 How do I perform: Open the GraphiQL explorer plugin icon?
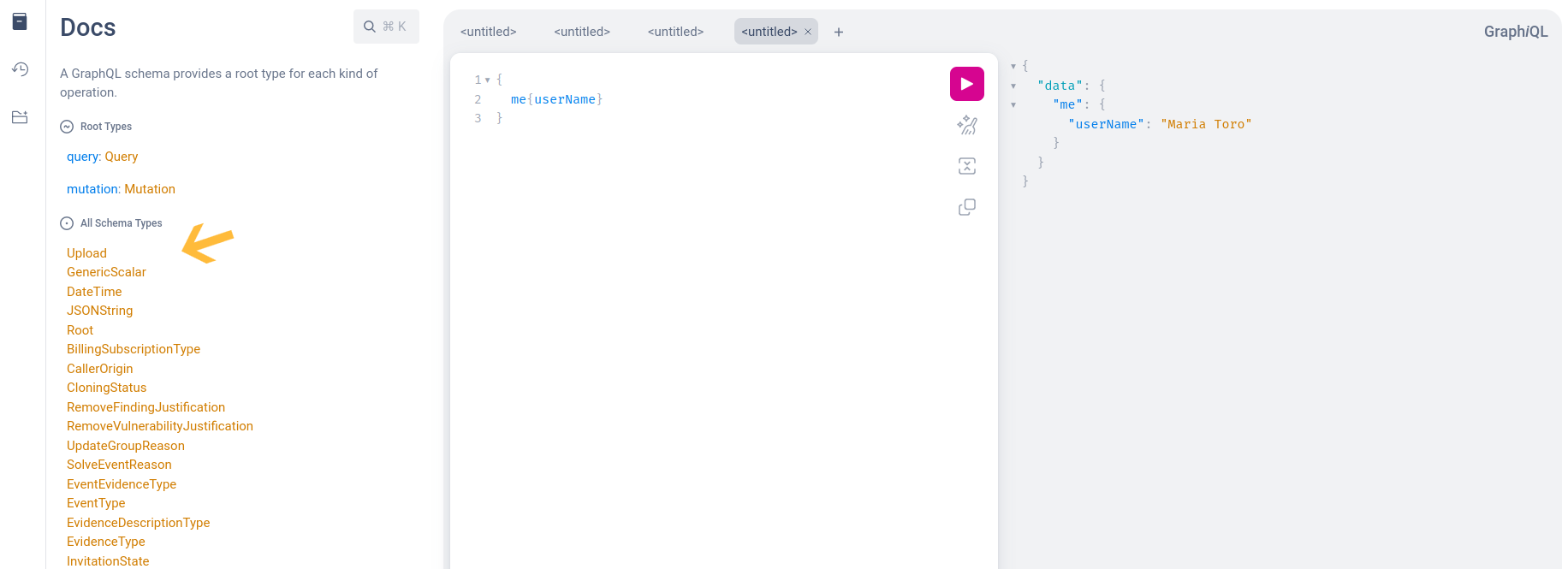point(20,117)
